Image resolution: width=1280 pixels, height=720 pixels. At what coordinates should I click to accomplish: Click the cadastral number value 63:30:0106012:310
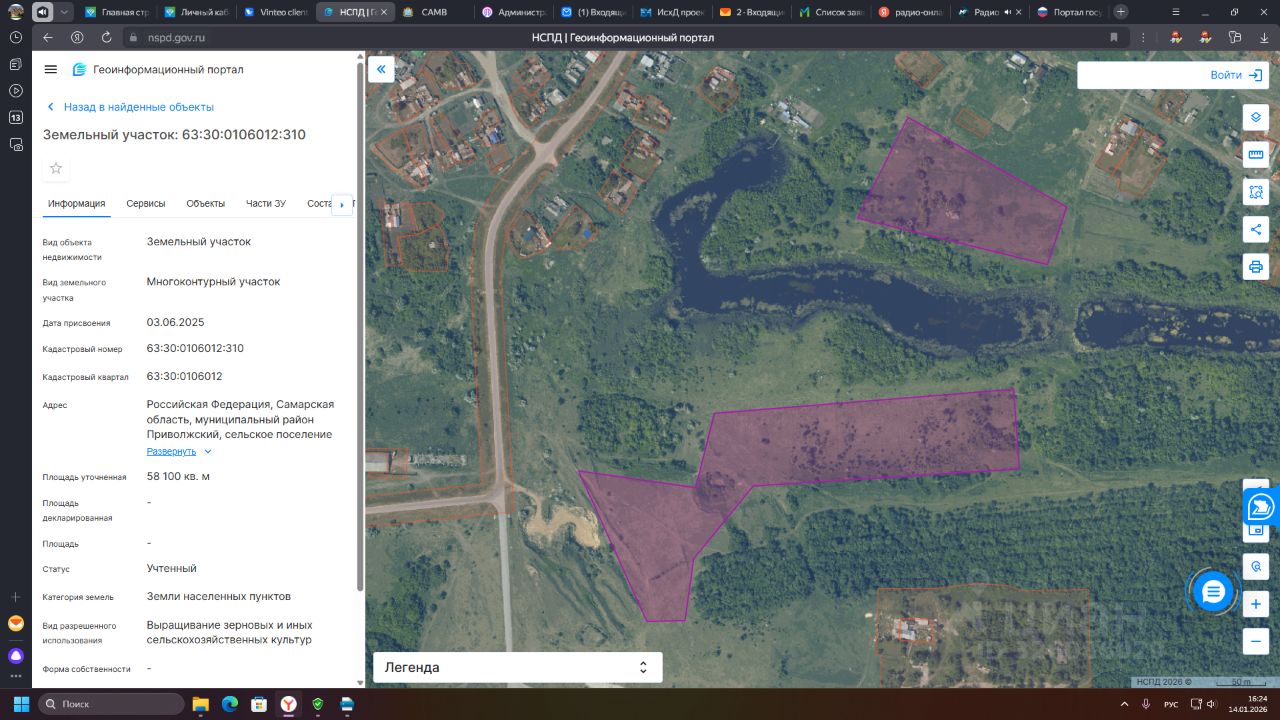click(195, 348)
